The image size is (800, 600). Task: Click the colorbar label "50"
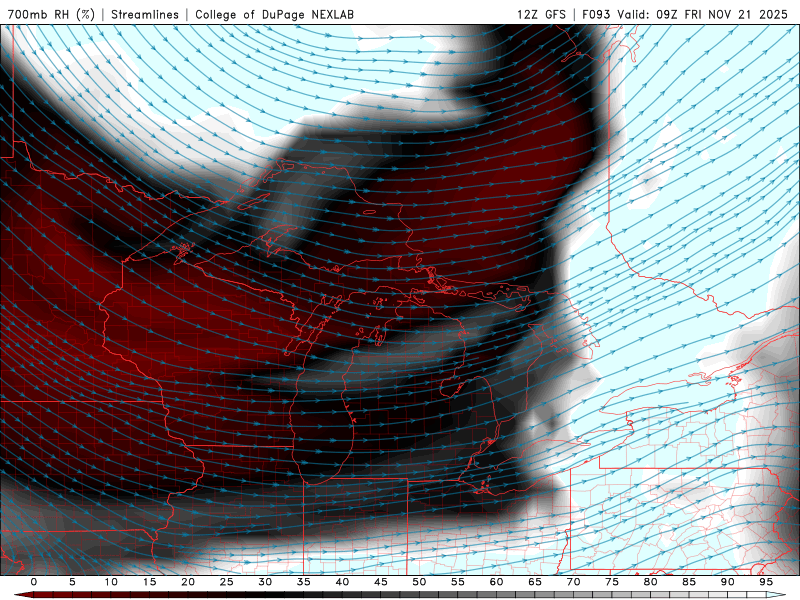pos(419,582)
